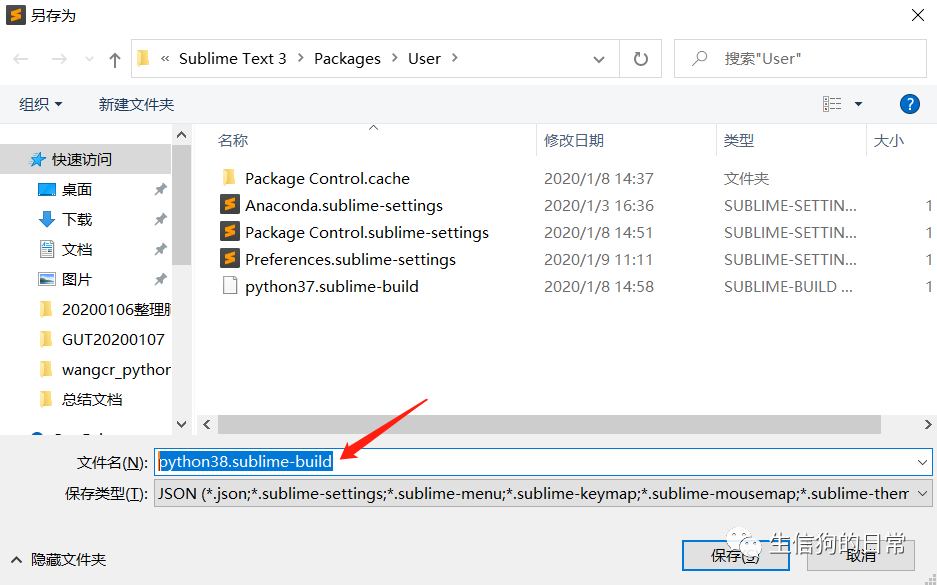Open GUT20200107 folder in sidebar
Screen dimensions: 937x585
[x=113, y=339]
